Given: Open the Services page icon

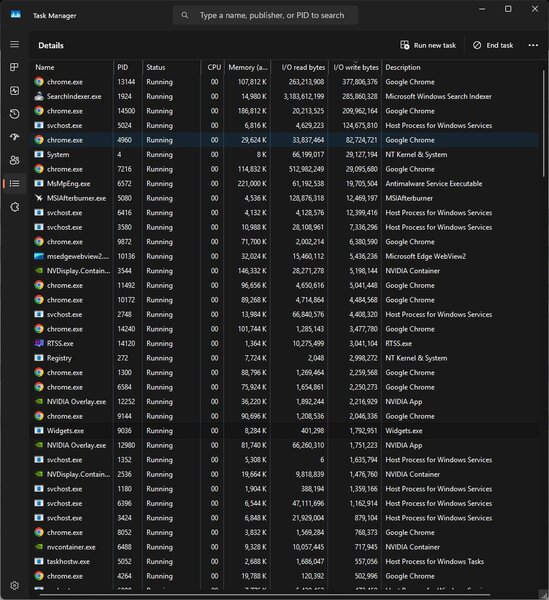Looking at the screenshot, I should (x=15, y=207).
